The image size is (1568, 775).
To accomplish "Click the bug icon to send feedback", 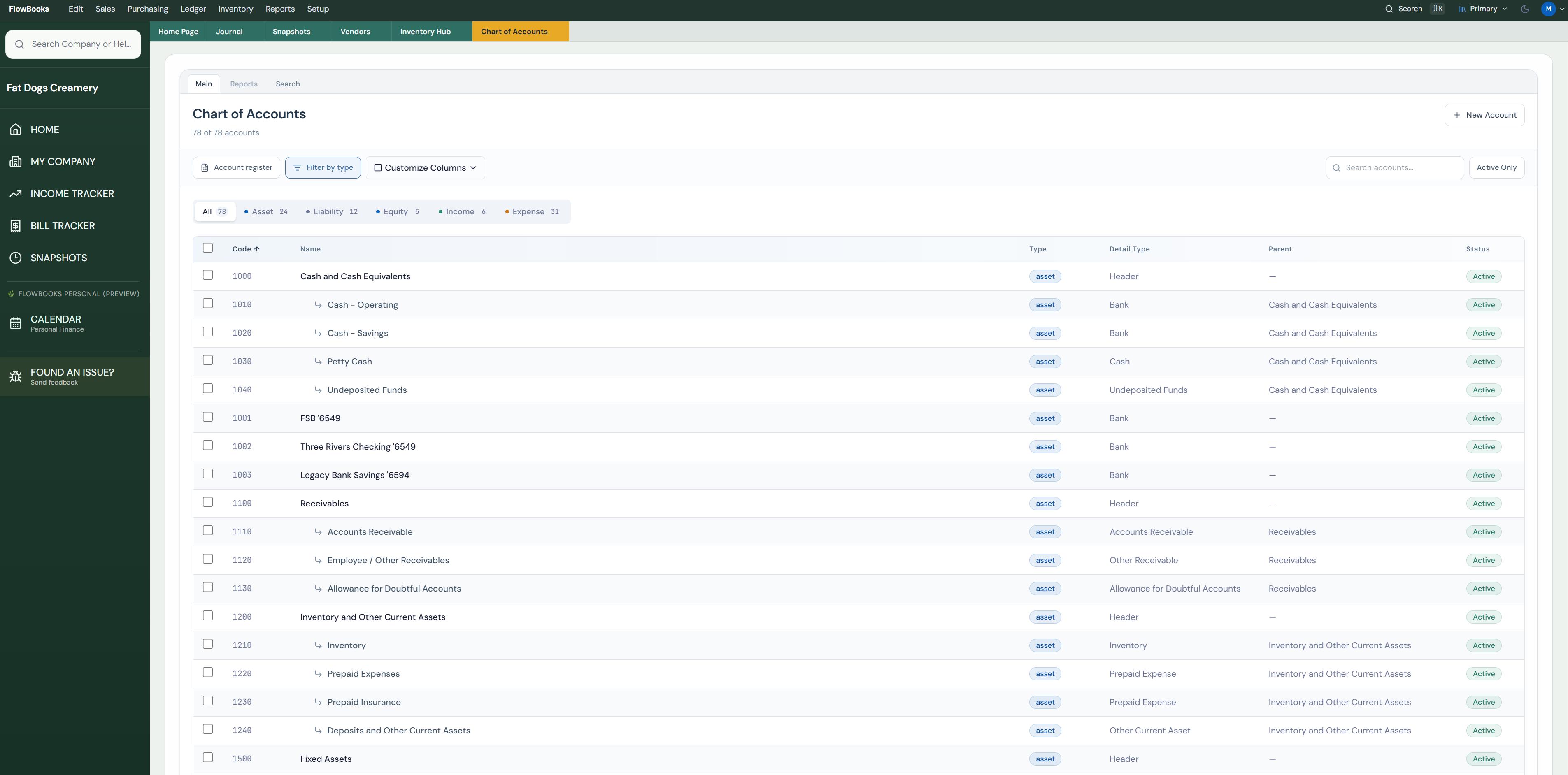I will click(x=15, y=376).
